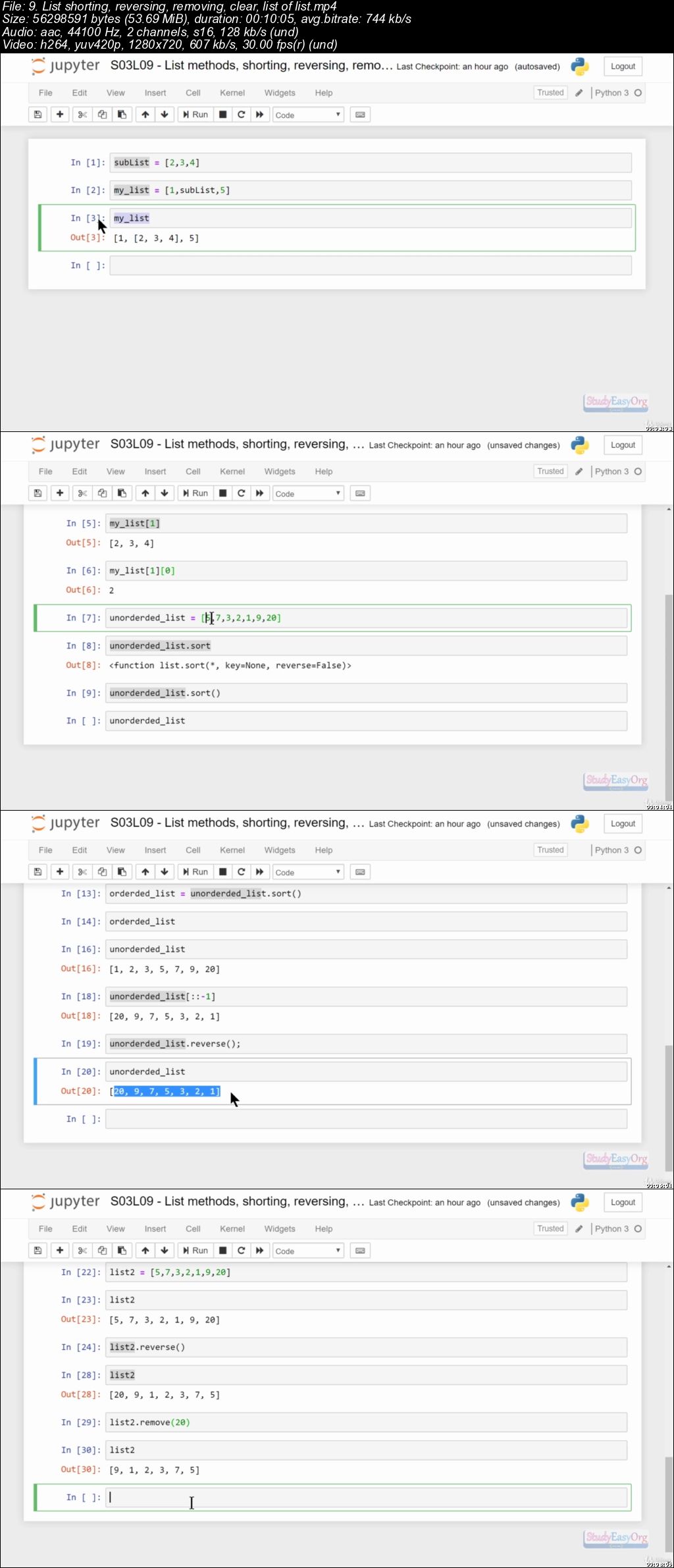This screenshot has width=674, height=1568.
Task: Click save icon in frame showing In [7]
Action: click(x=38, y=493)
